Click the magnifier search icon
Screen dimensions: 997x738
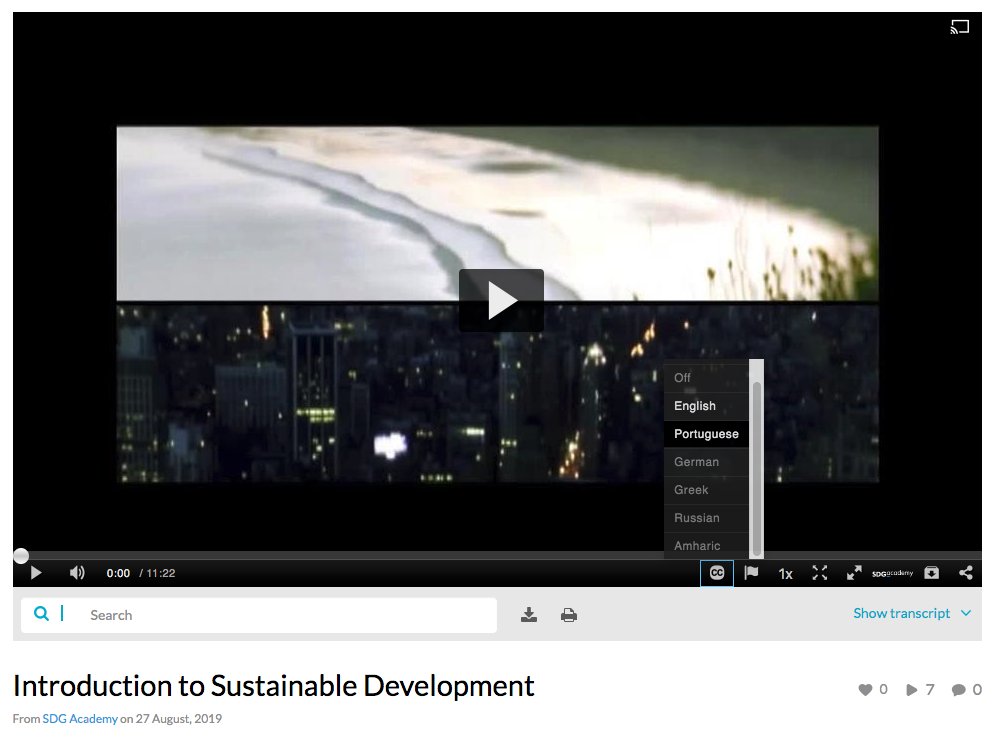tap(41, 613)
